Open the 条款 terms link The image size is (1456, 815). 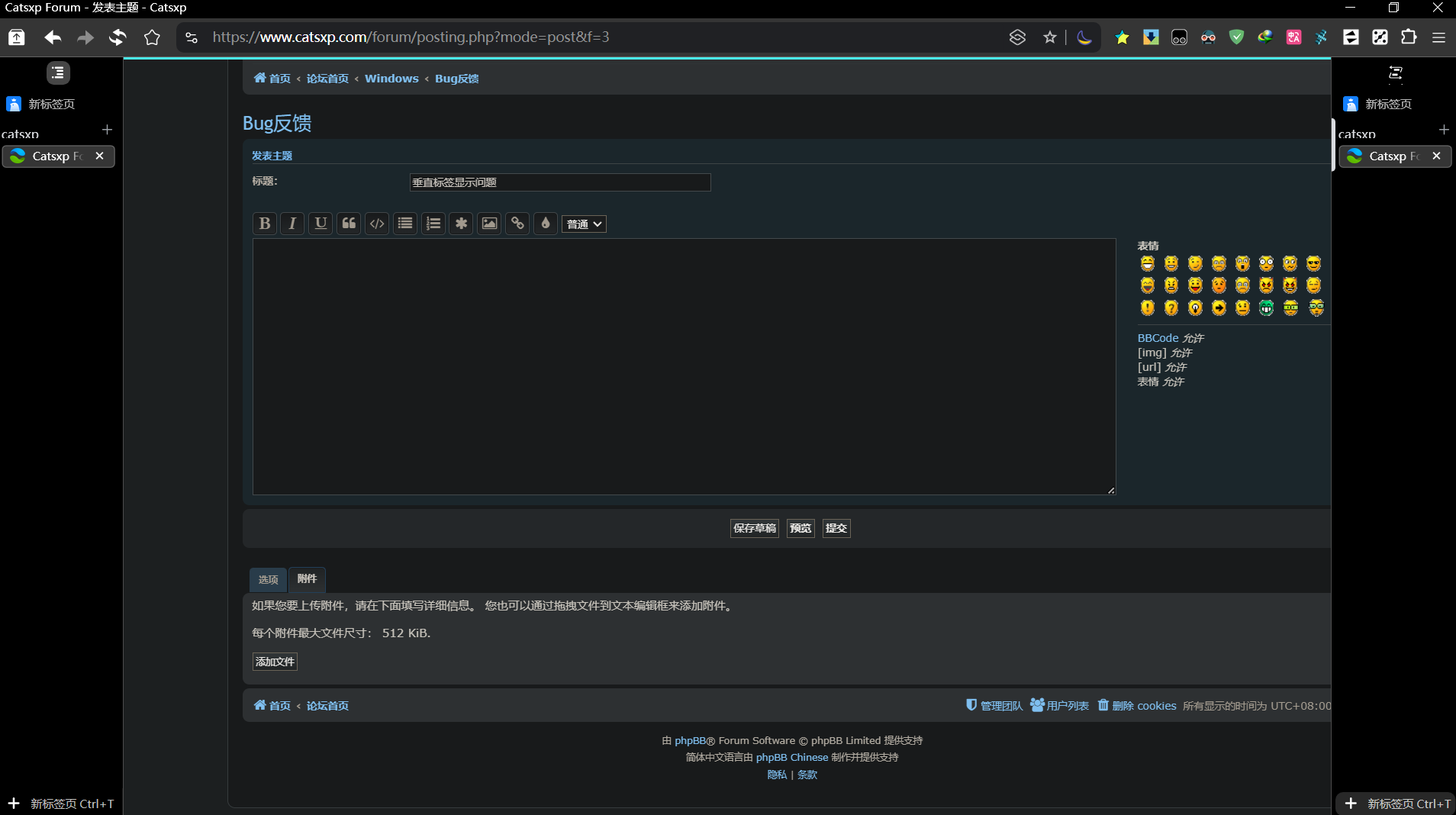click(x=807, y=775)
